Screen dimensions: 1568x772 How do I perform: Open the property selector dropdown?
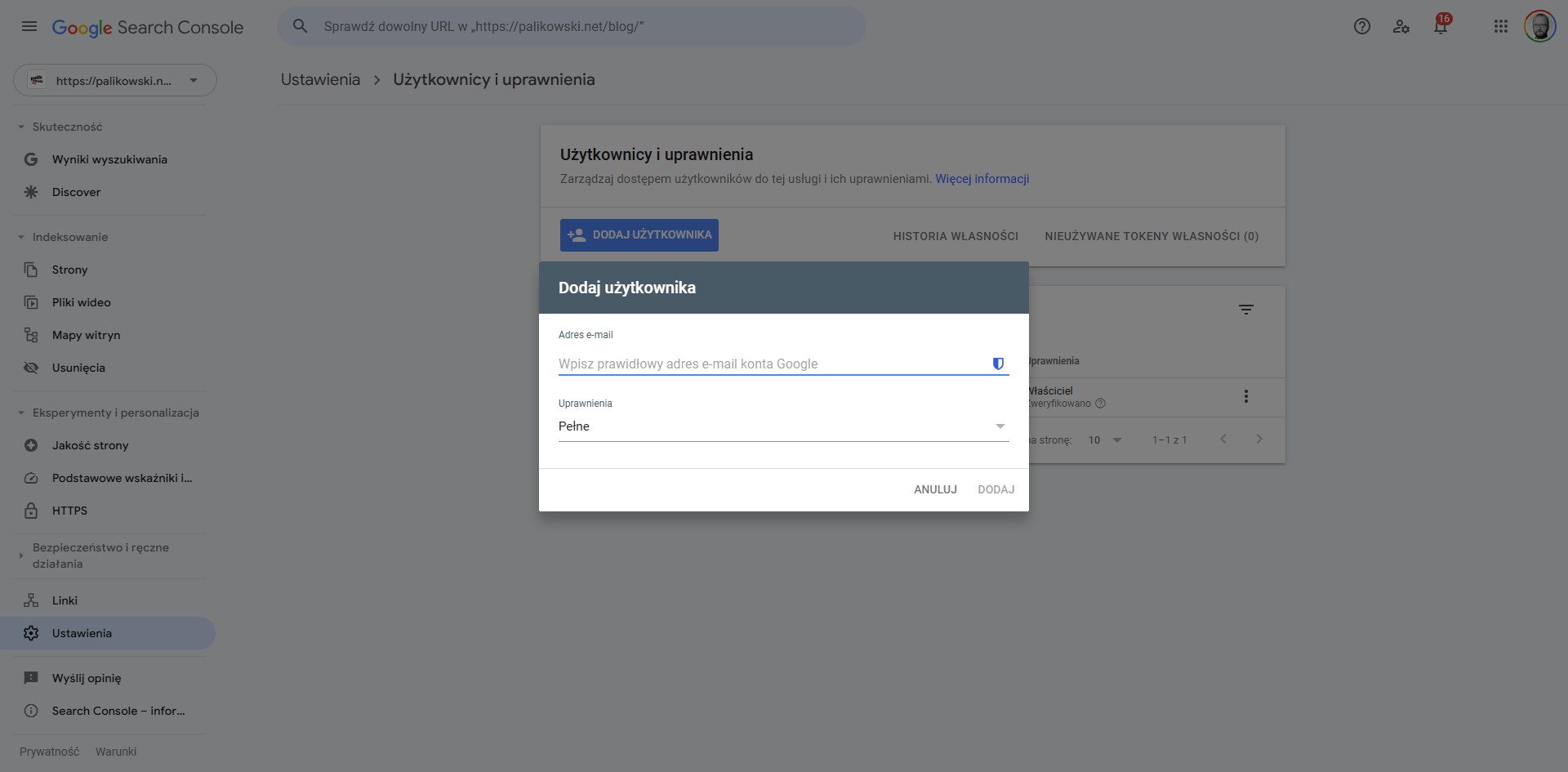pyautogui.click(x=114, y=80)
